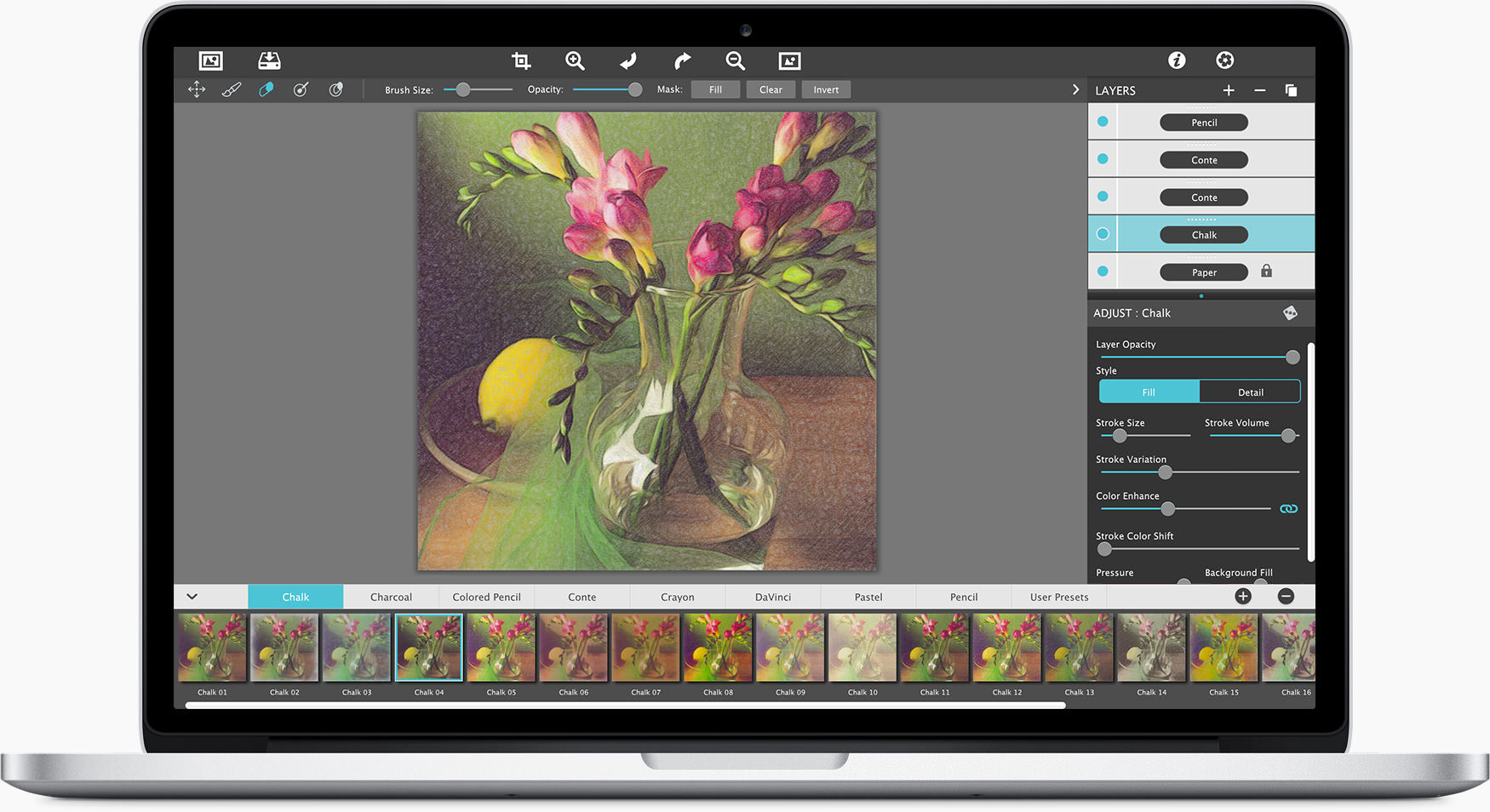Switch to the Chalk presets tab

pos(295,597)
